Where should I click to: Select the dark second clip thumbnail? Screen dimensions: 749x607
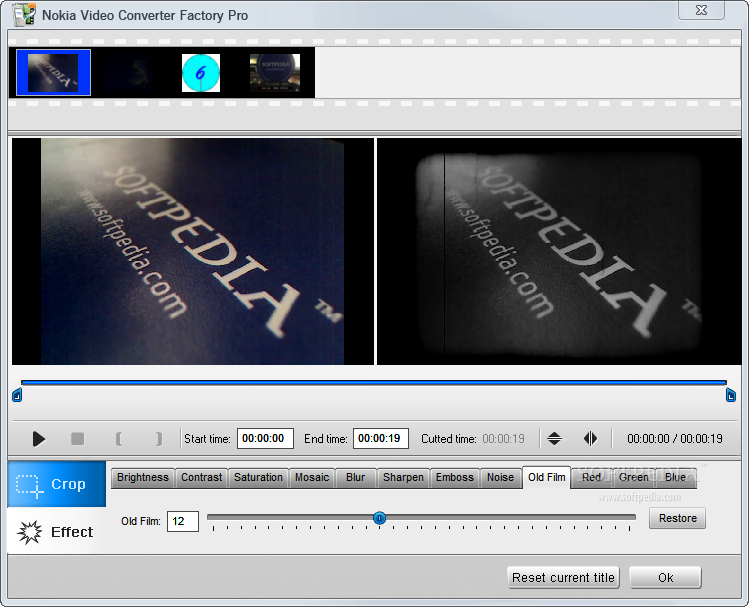click(128, 73)
